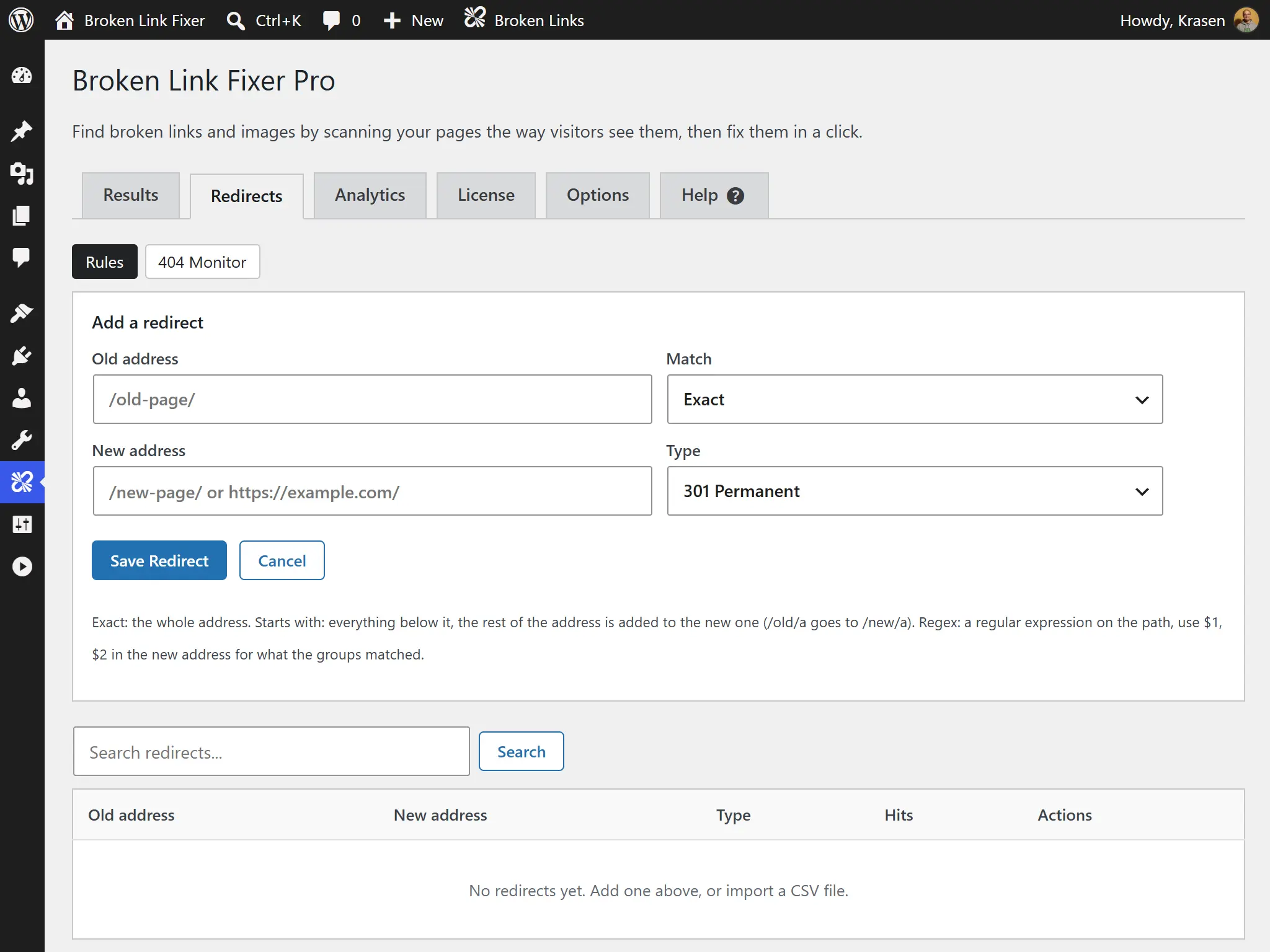Go to Dashboard in the sidebar
Viewport: 1270px width, 952px height.
pos(22,76)
